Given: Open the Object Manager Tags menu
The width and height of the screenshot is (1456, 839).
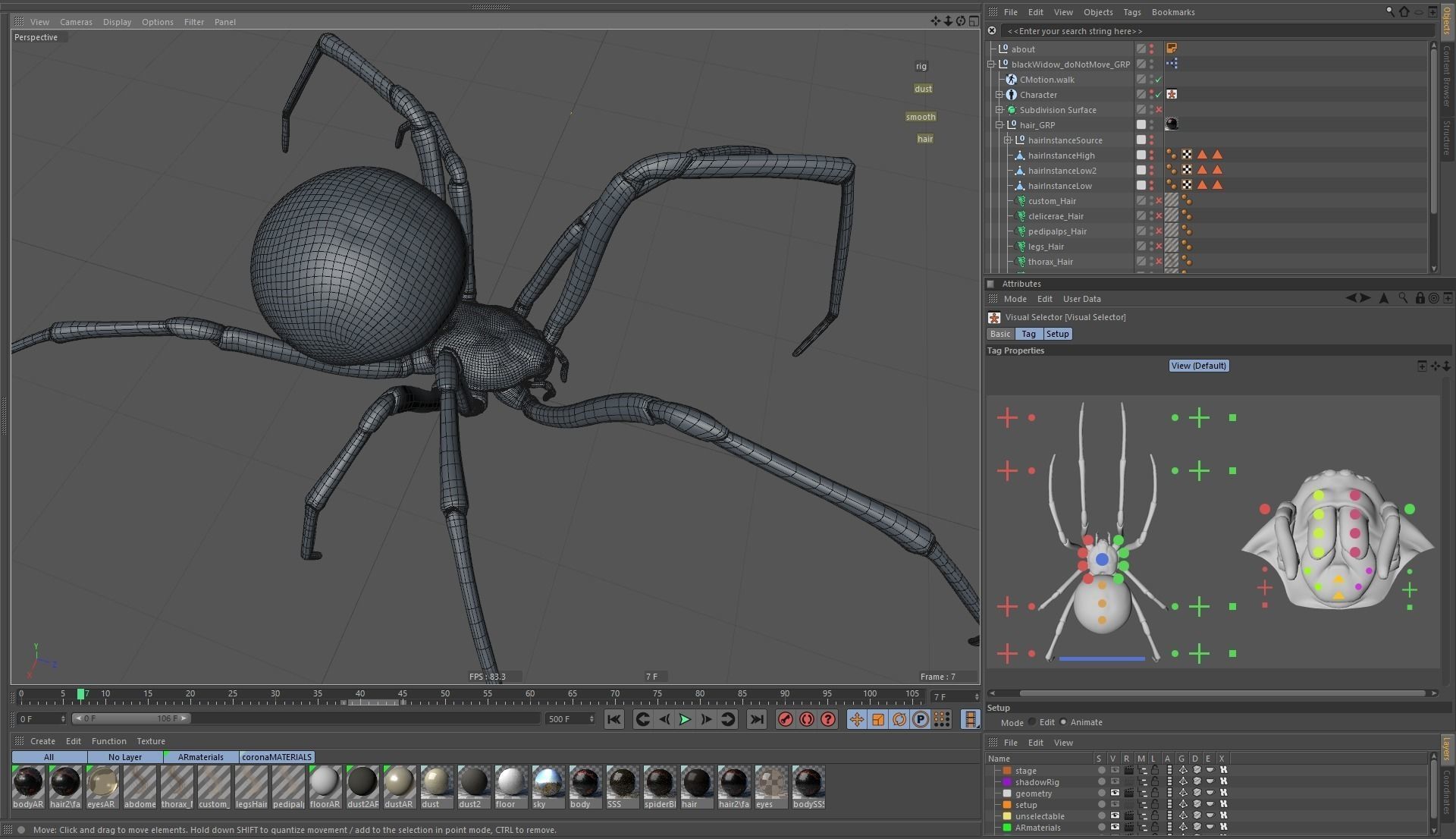Looking at the screenshot, I should tap(1131, 12).
